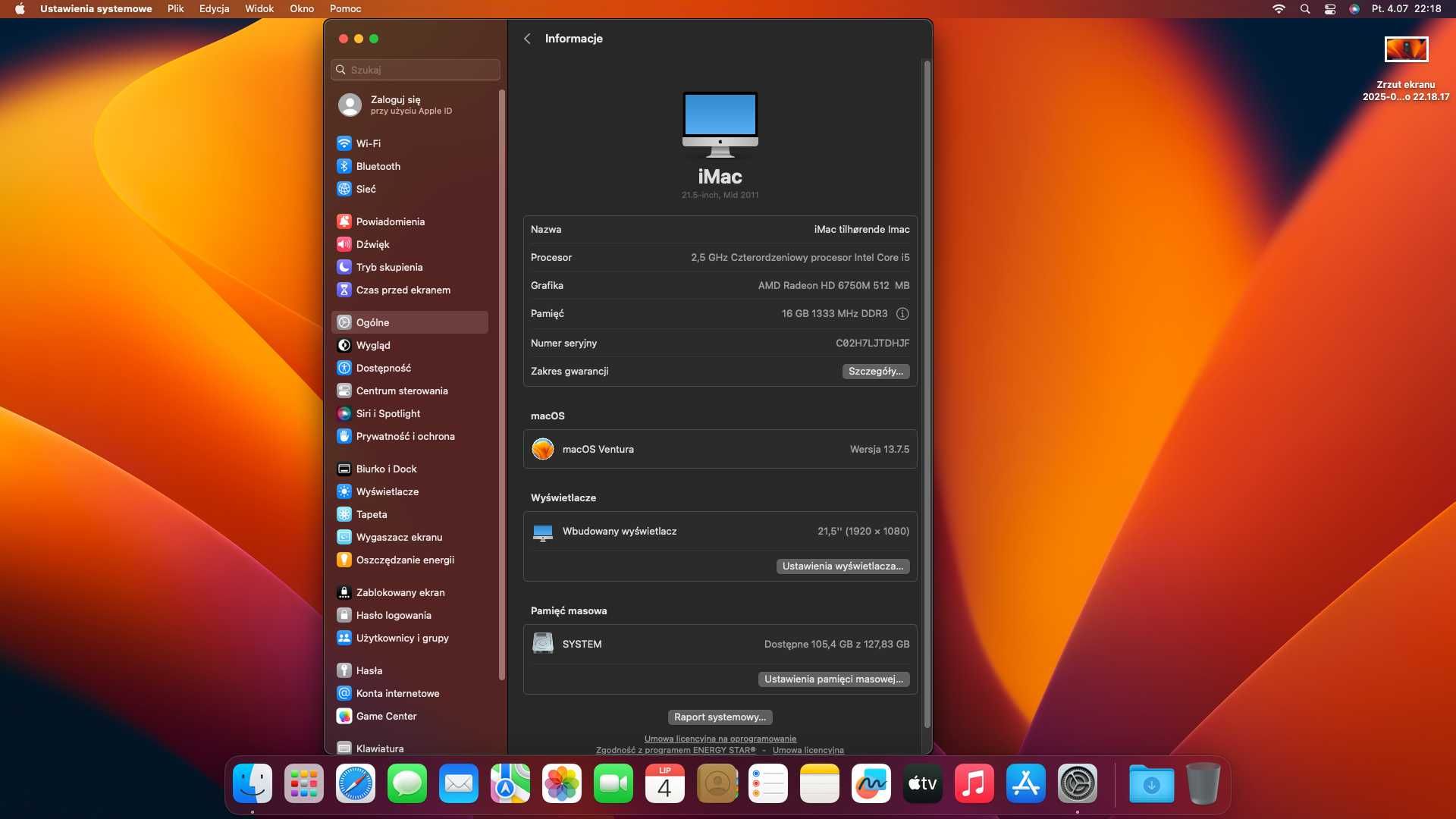Click the macOS Ventura row
The height and width of the screenshot is (819, 1456).
[x=720, y=450]
